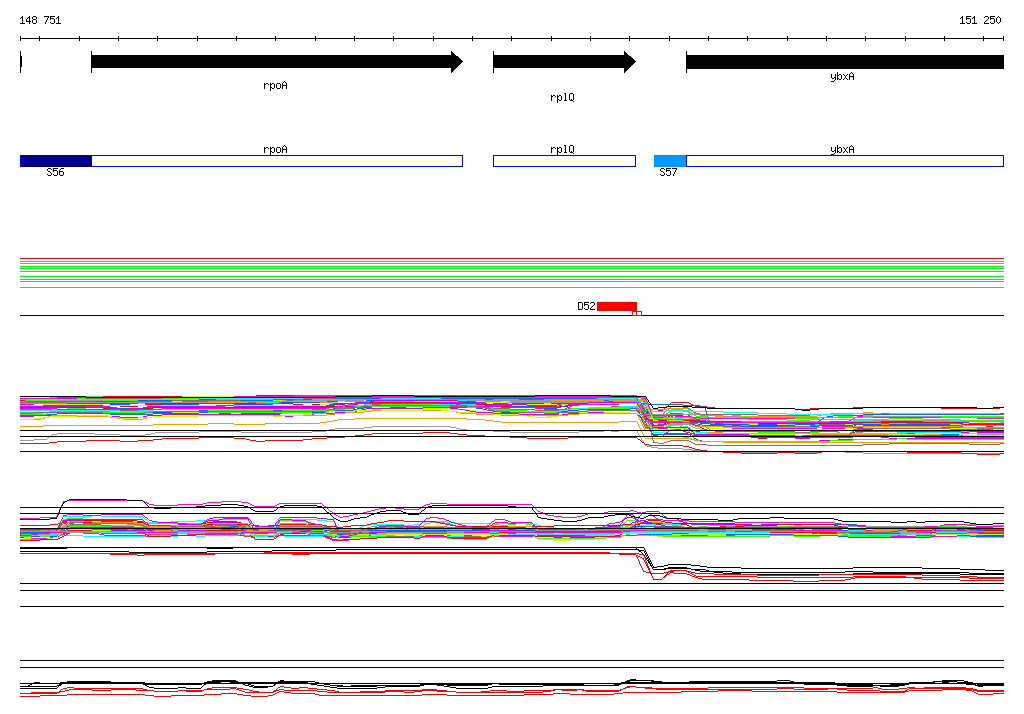Click the S56 text label
The width and height of the screenshot is (1024, 714).
56,172
